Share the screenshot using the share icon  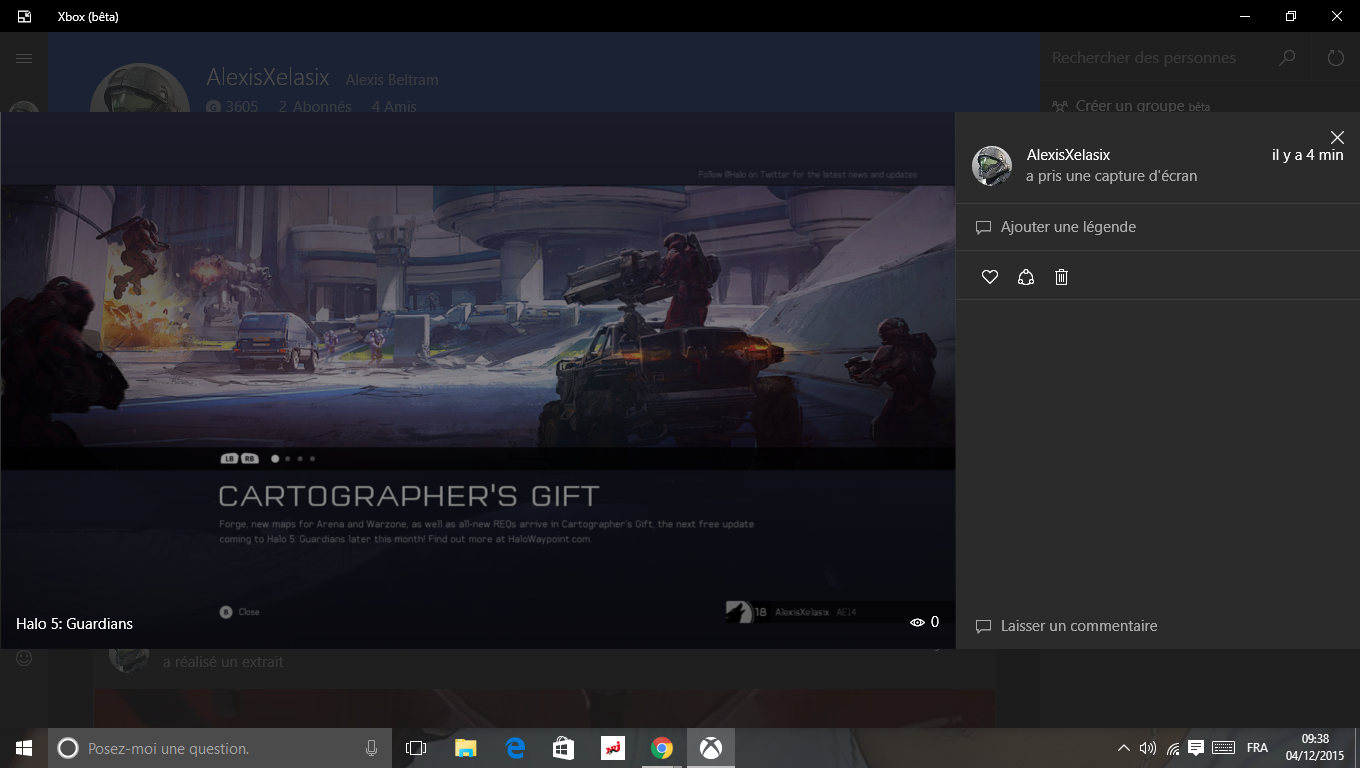[1025, 277]
